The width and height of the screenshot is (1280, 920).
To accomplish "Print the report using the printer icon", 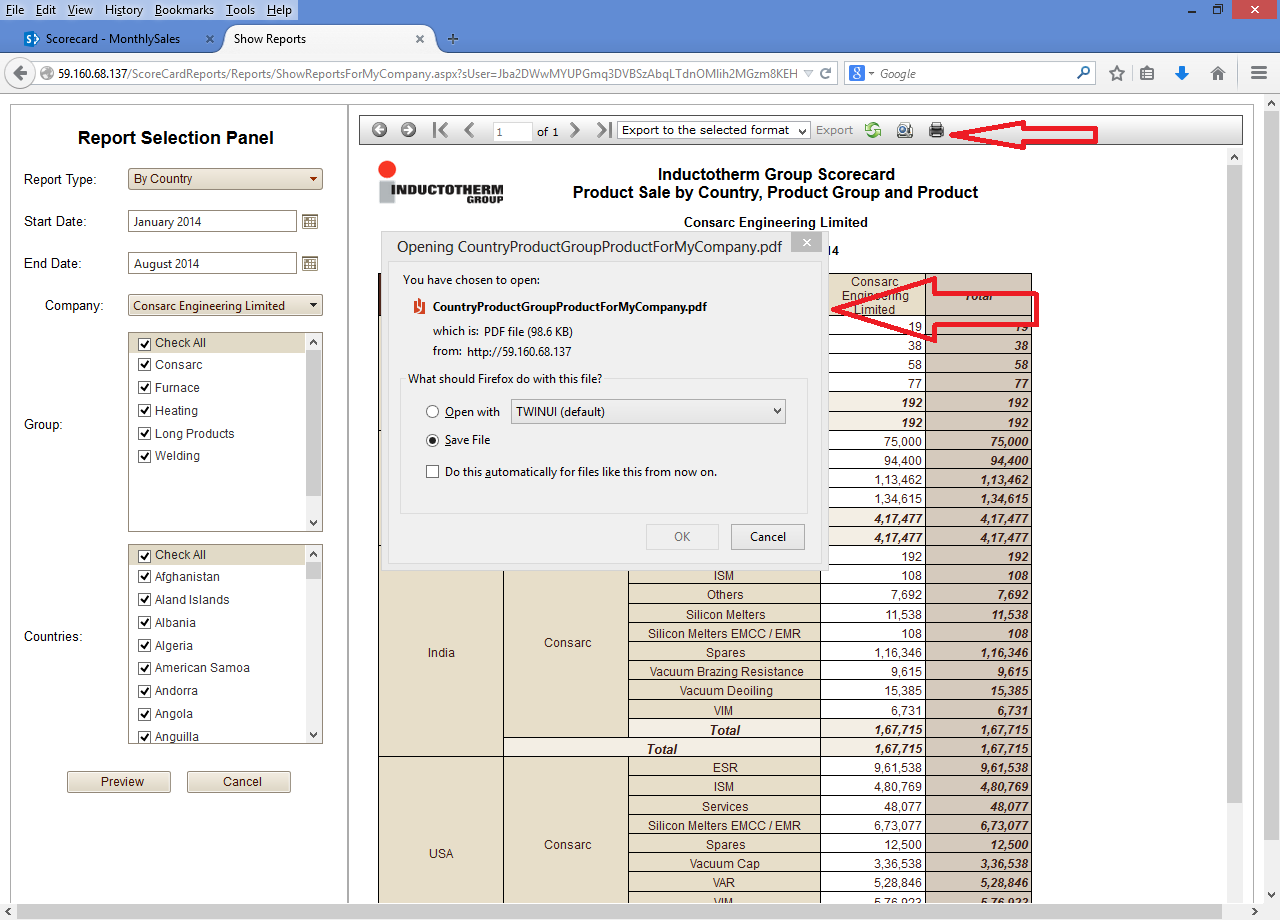I will coord(936,130).
